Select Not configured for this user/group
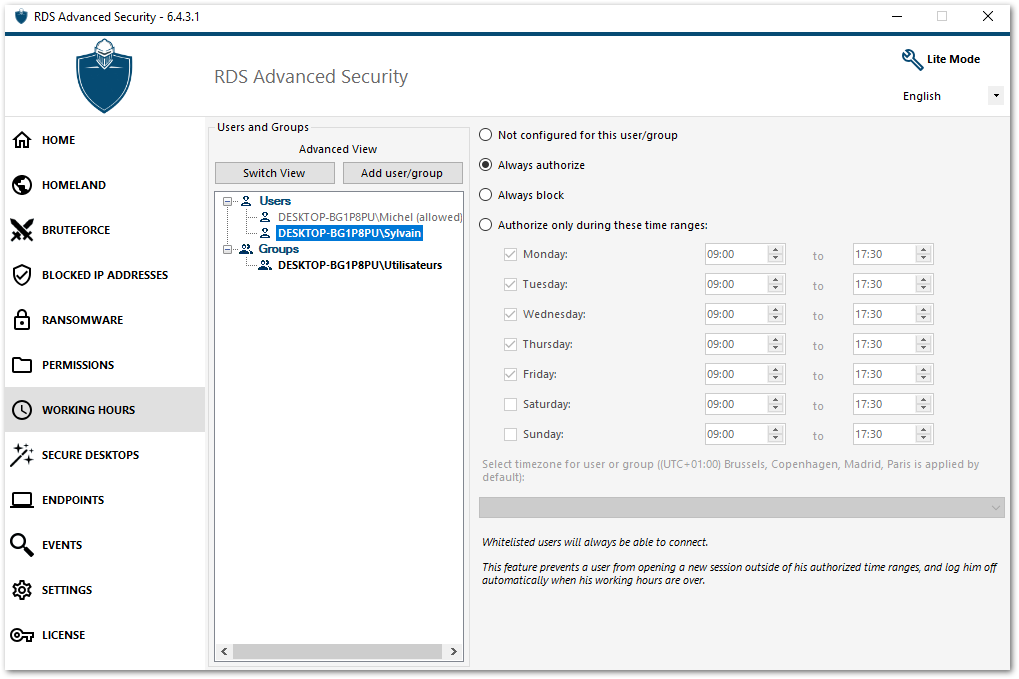The width and height of the screenshot is (1019, 679). pyautogui.click(x=578, y=135)
